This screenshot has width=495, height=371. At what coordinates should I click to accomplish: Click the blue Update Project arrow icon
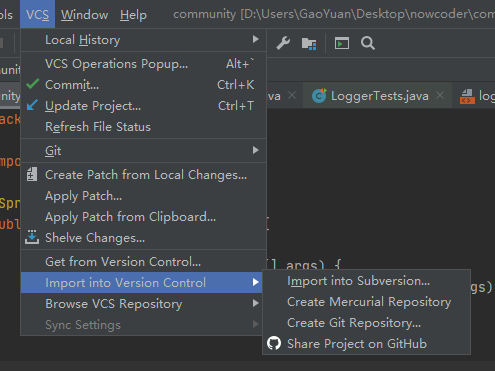[x=32, y=105]
